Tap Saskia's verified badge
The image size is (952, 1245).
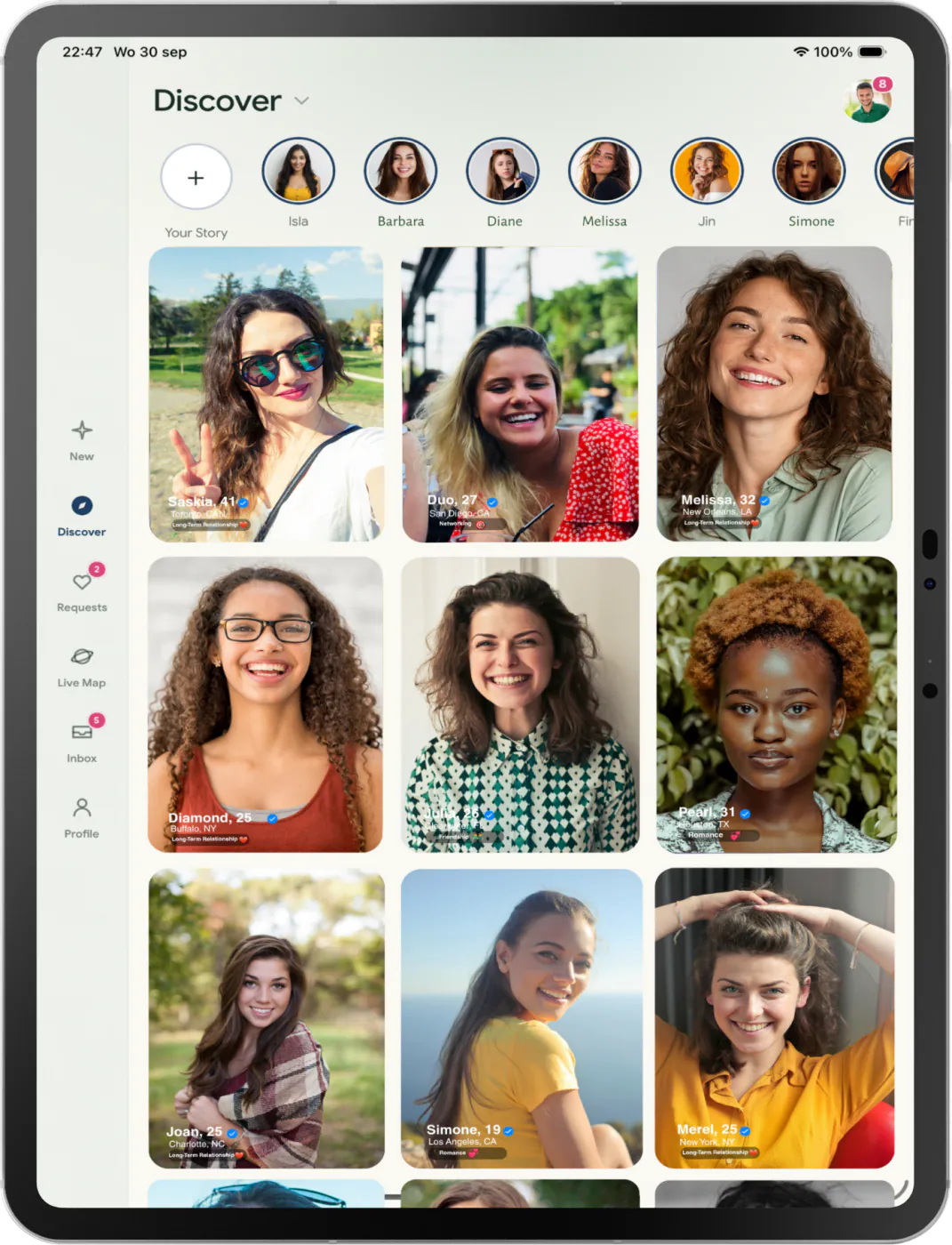pos(244,502)
